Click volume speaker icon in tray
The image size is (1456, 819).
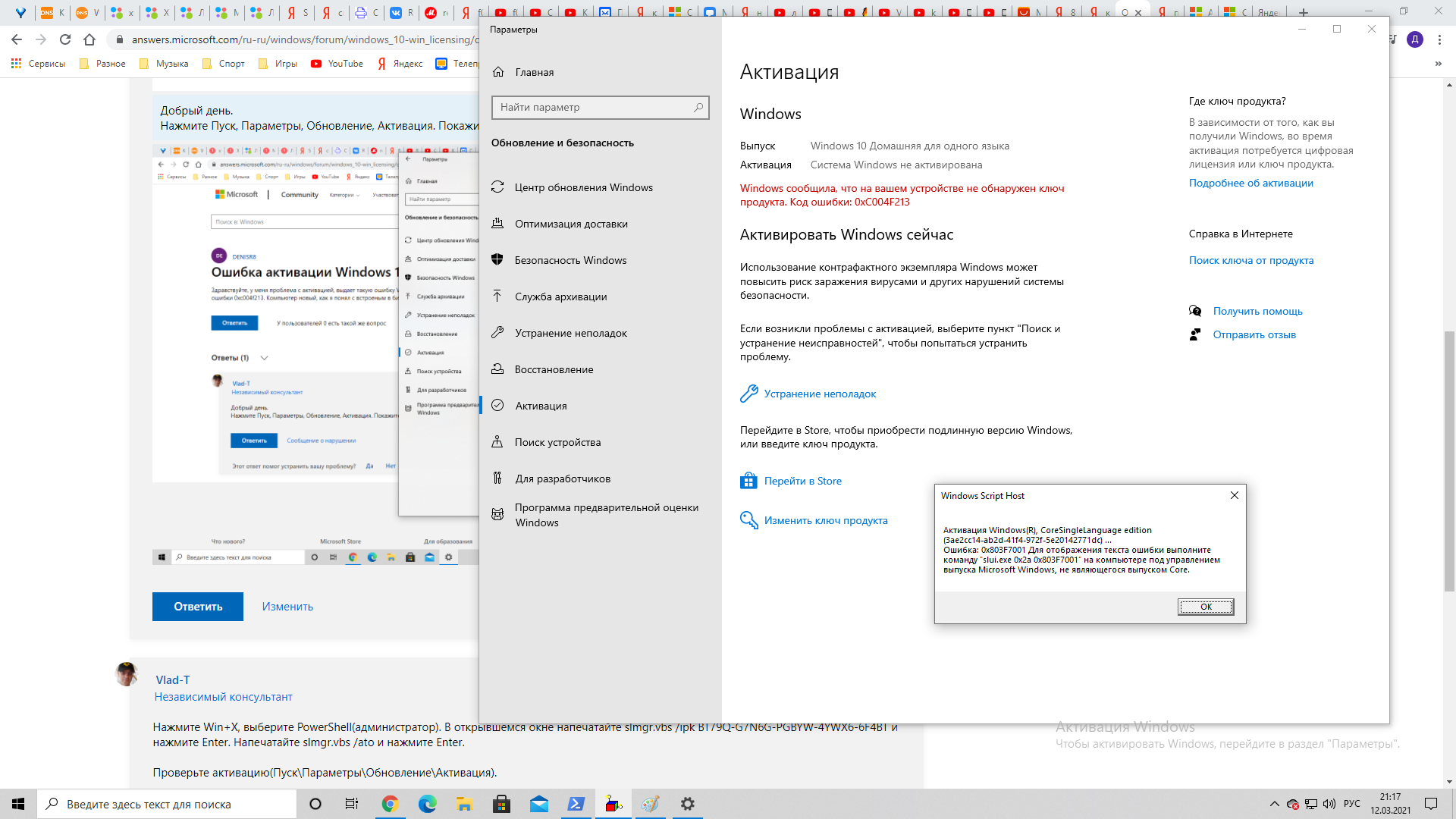tap(1329, 804)
